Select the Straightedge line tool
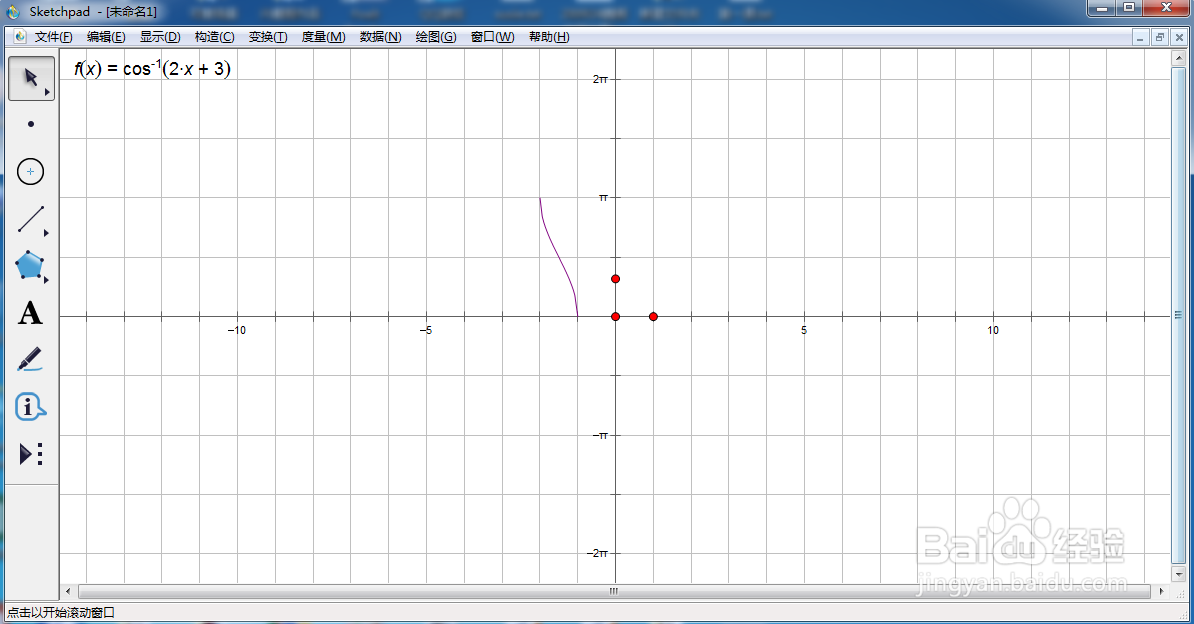 click(30, 219)
